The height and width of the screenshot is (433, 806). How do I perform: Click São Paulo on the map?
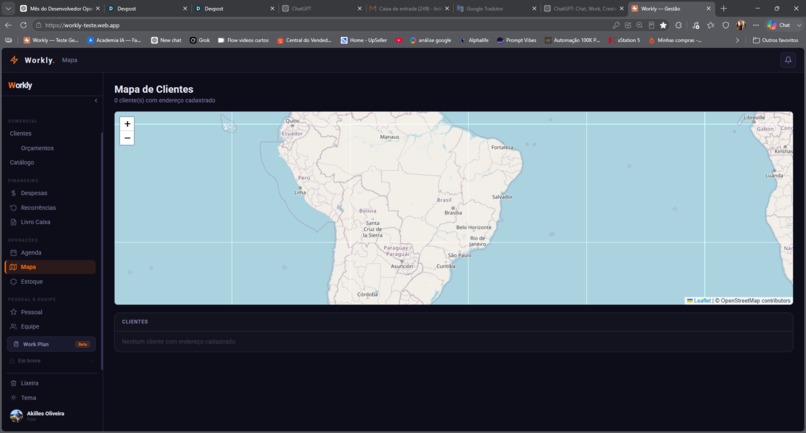(459, 255)
